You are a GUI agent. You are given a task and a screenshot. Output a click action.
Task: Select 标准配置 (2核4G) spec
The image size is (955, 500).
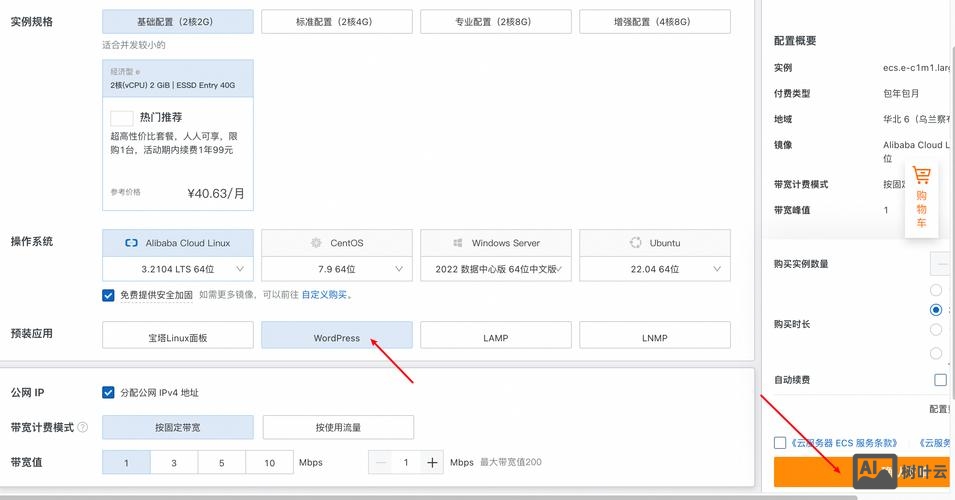point(337,21)
